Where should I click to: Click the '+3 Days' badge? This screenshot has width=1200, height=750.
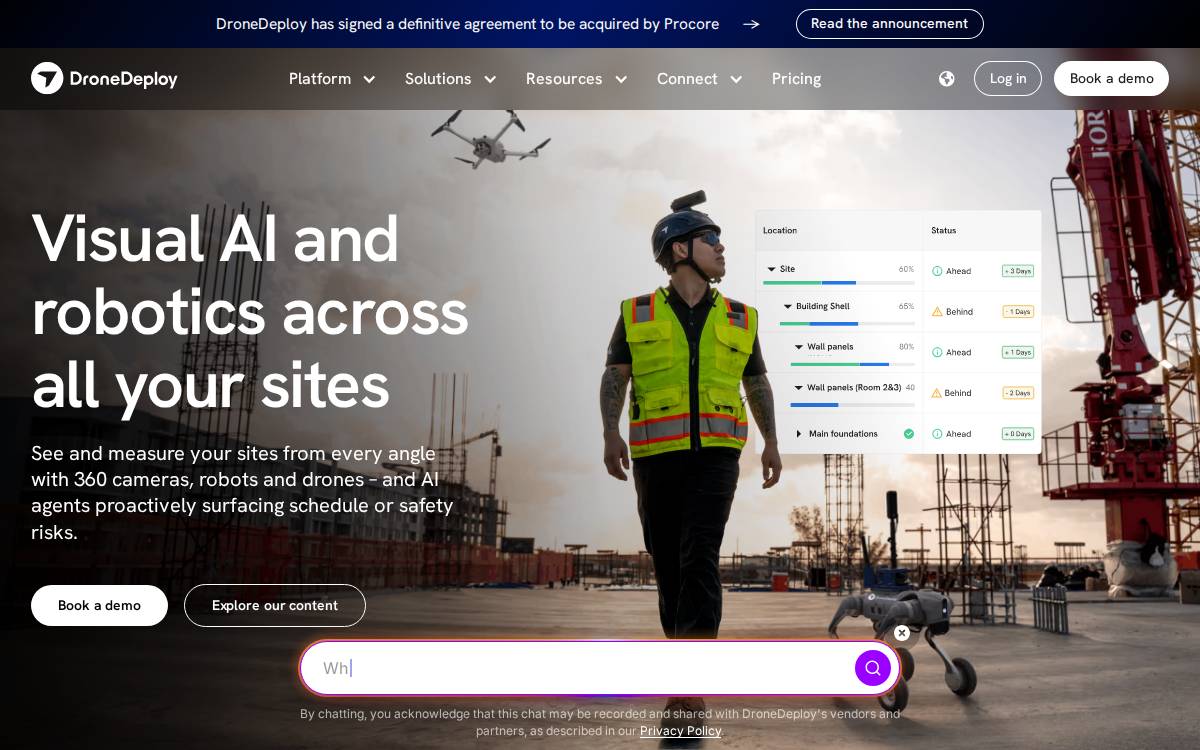tap(1018, 271)
